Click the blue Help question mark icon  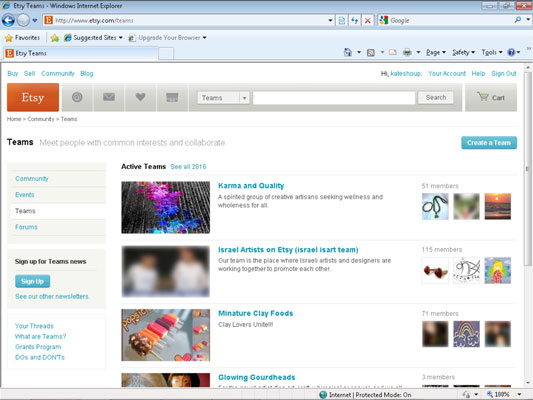511,52
